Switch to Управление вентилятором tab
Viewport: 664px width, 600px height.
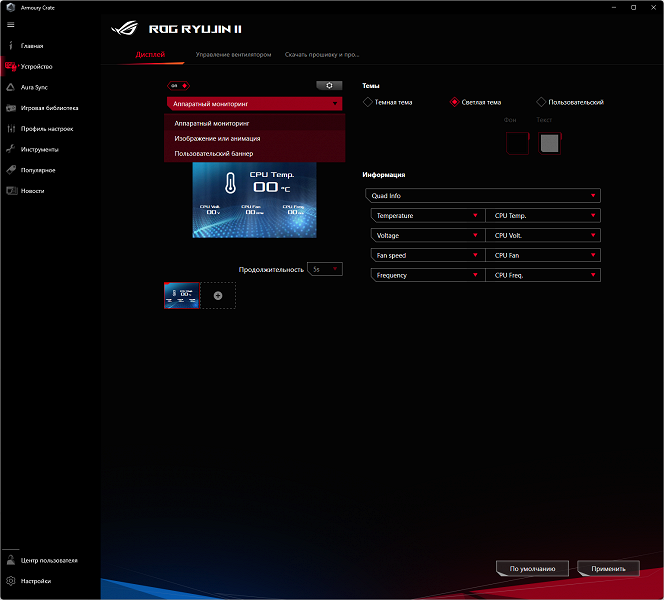coord(233,55)
